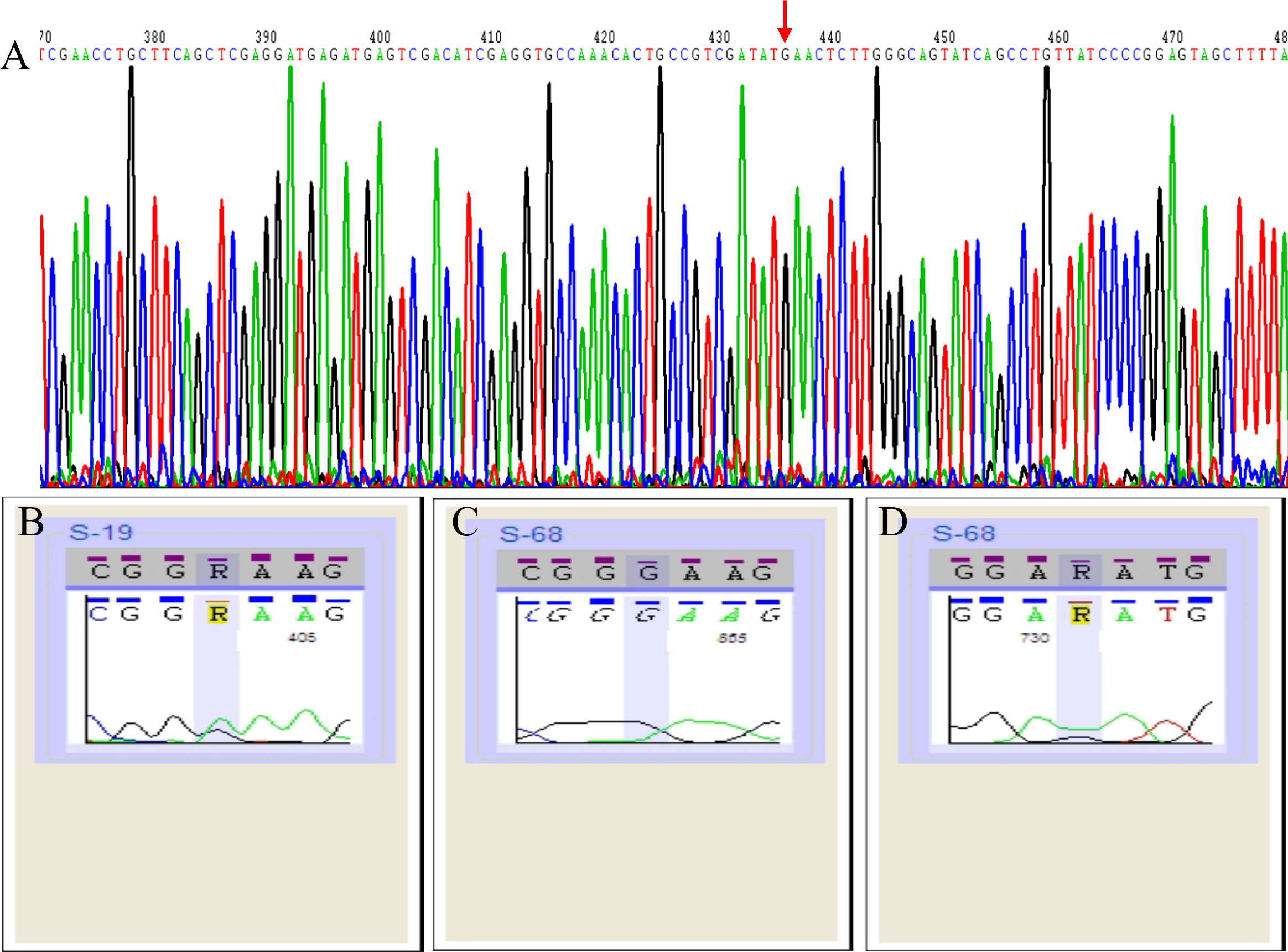Select the yellow-highlighted R base in panel B
This screenshot has height=952, width=1288.
[219, 615]
